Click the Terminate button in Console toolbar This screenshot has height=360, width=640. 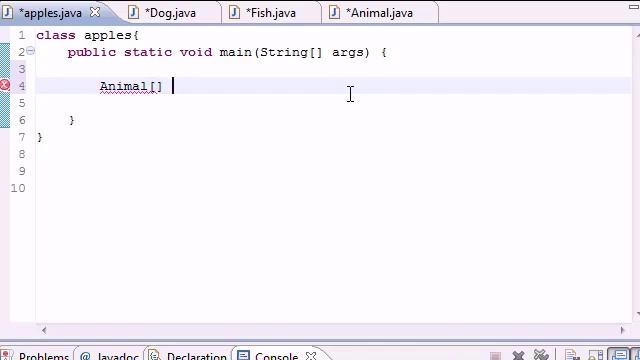coord(495,356)
